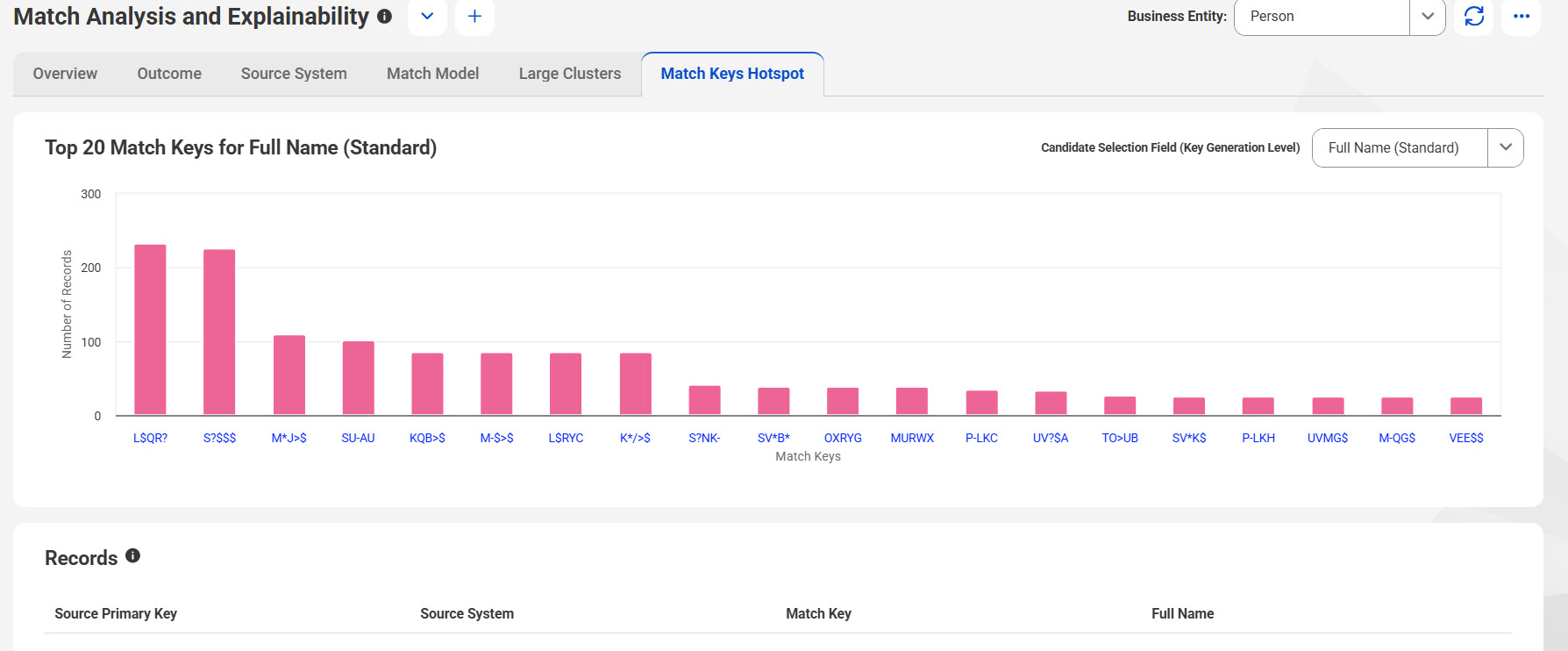
Task: Click the chart bar above S?$$$
Action: [219, 333]
